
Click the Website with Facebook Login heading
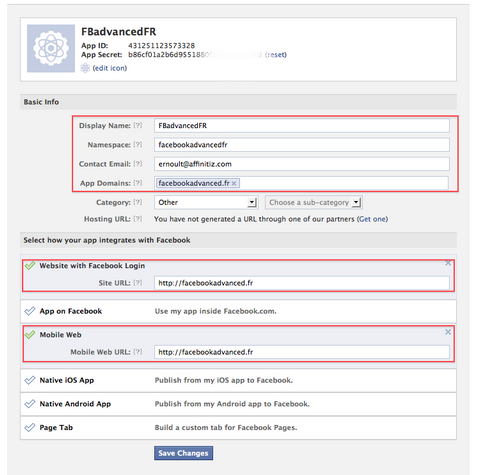click(x=92, y=266)
